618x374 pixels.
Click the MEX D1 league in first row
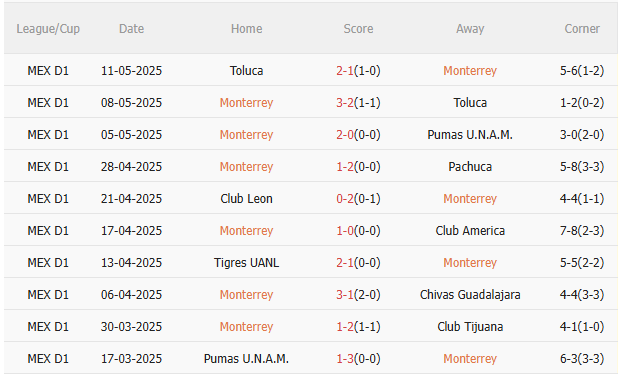point(48,71)
